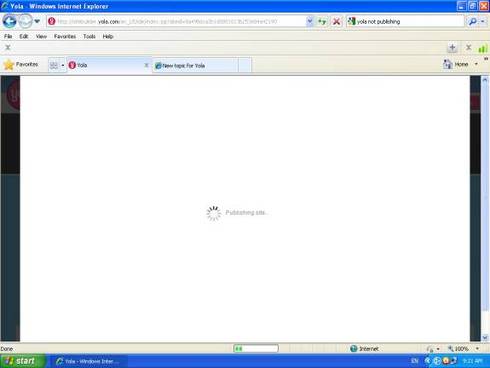Image resolution: width=490 pixels, height=368 pixels.
Task: Go back with the Back arrow button
Action: 9,21
